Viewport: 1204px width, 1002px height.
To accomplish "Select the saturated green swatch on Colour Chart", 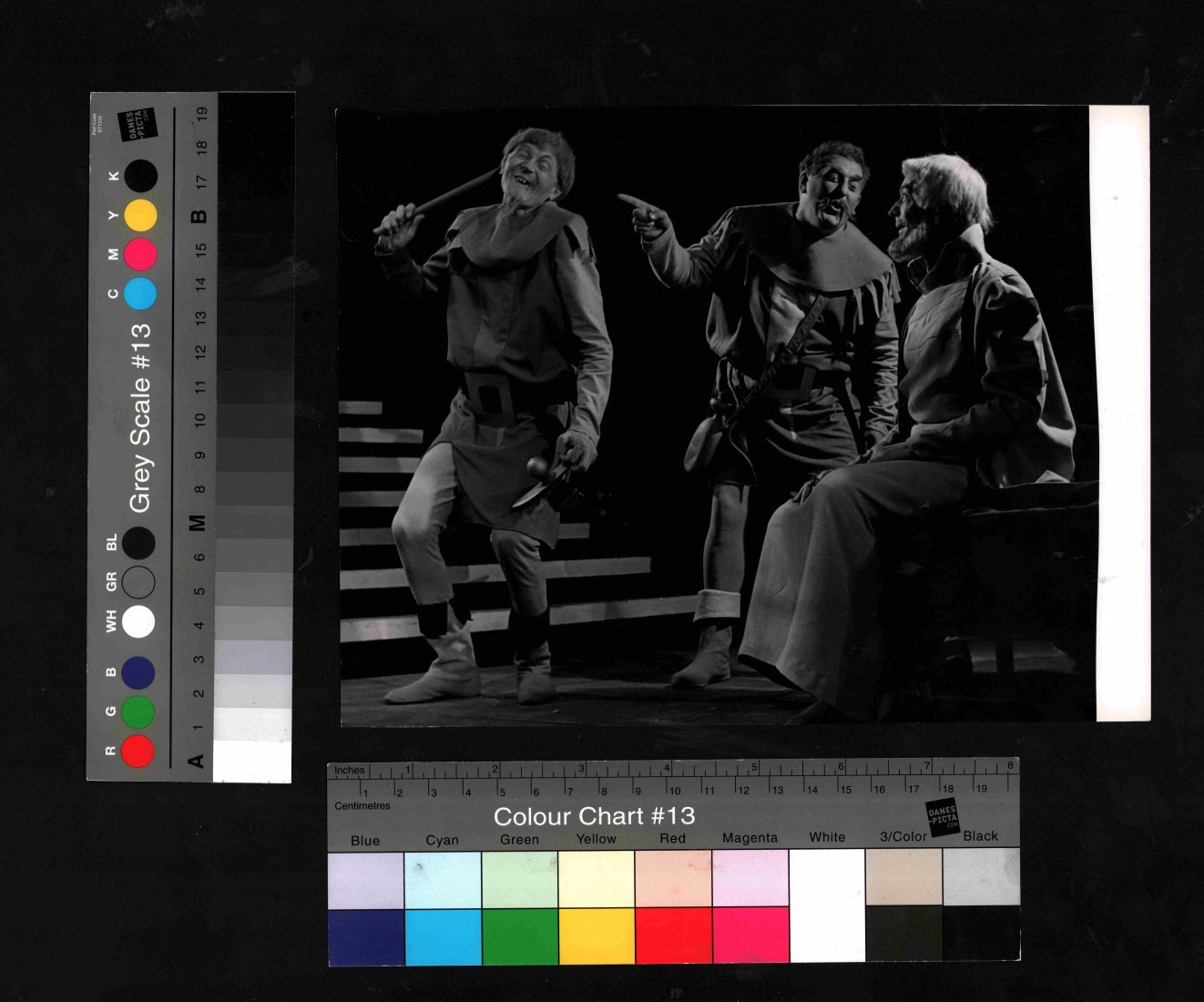I will click(x=519, y=936).
